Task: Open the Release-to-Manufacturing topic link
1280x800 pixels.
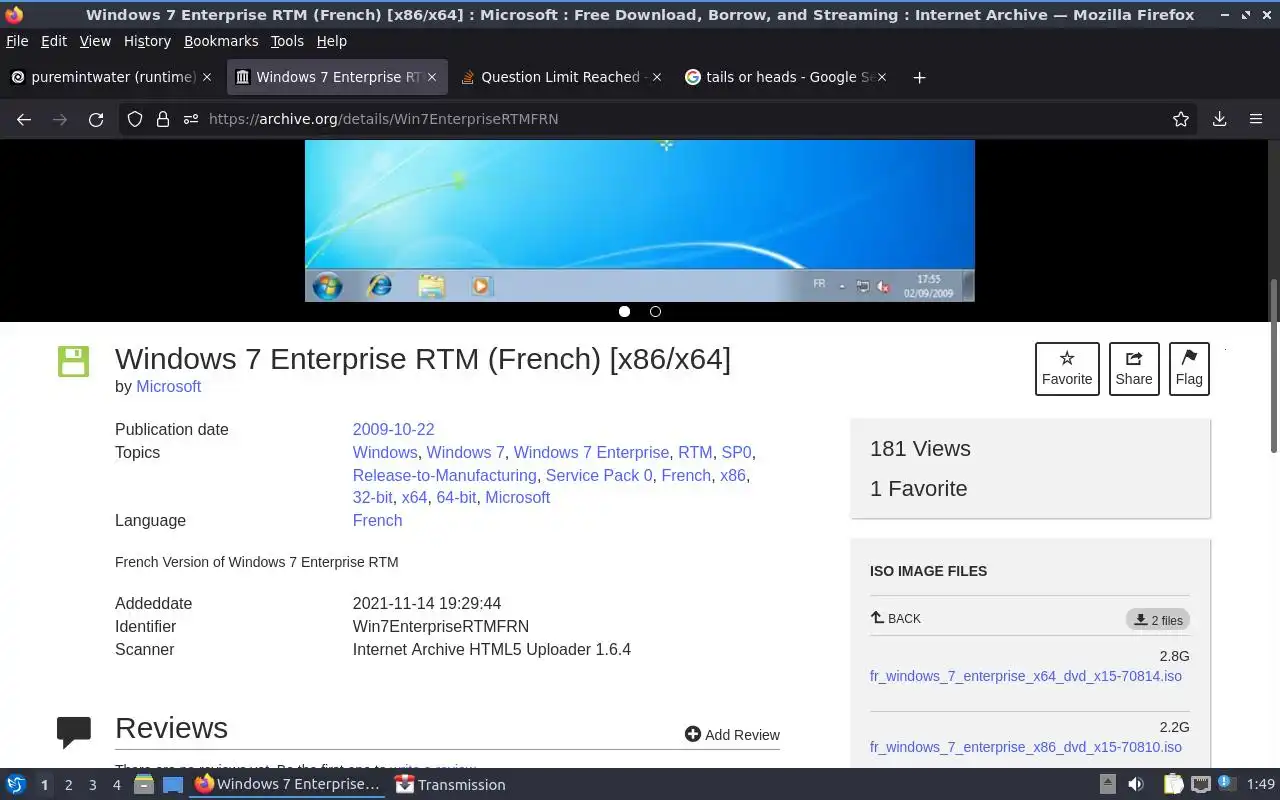Action: coord(444,475)
